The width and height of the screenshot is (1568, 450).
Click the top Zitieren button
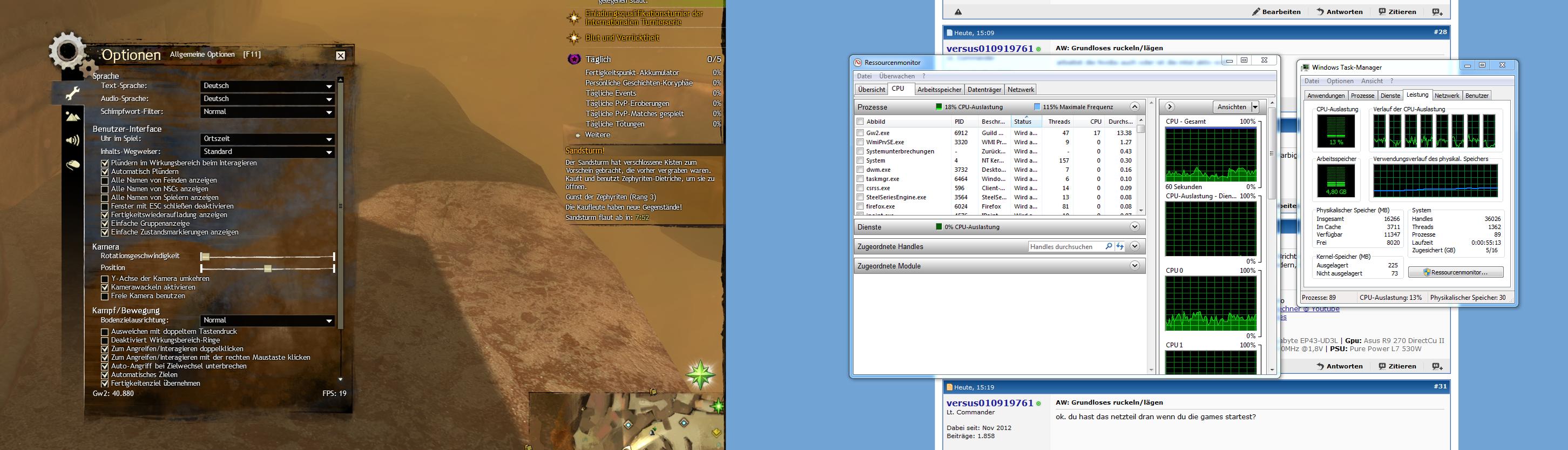click(1397, 11)
